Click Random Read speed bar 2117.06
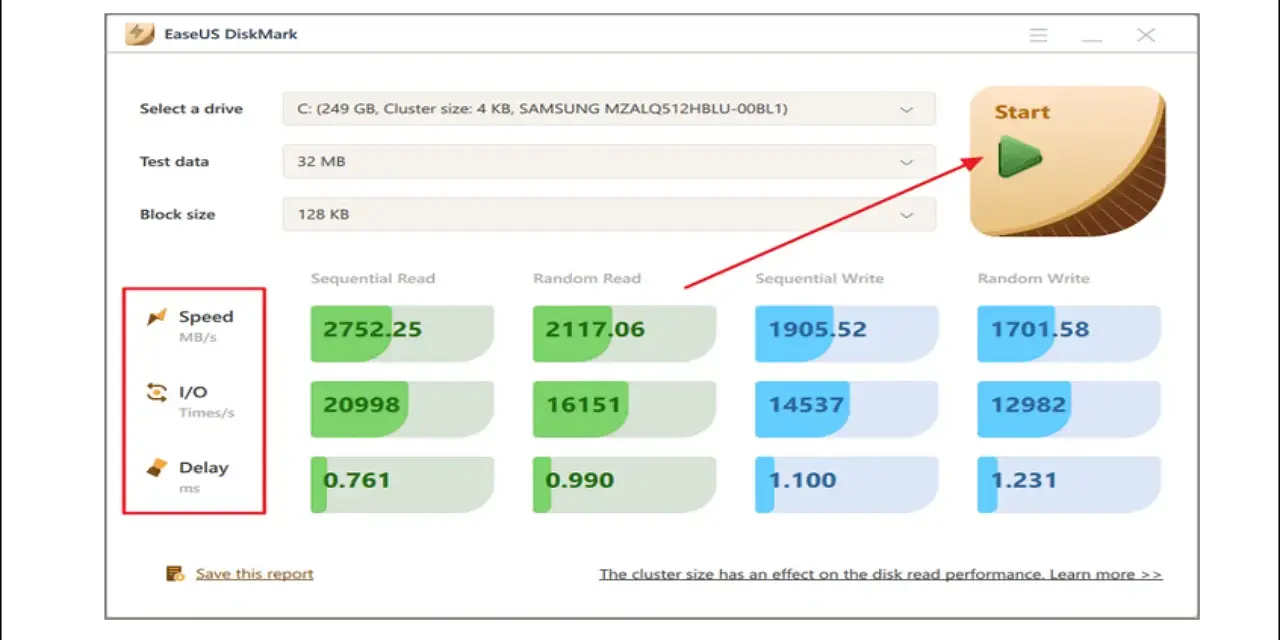This screenshot has width=1280, height=640. pyautogui.click(x=624, y=333)
